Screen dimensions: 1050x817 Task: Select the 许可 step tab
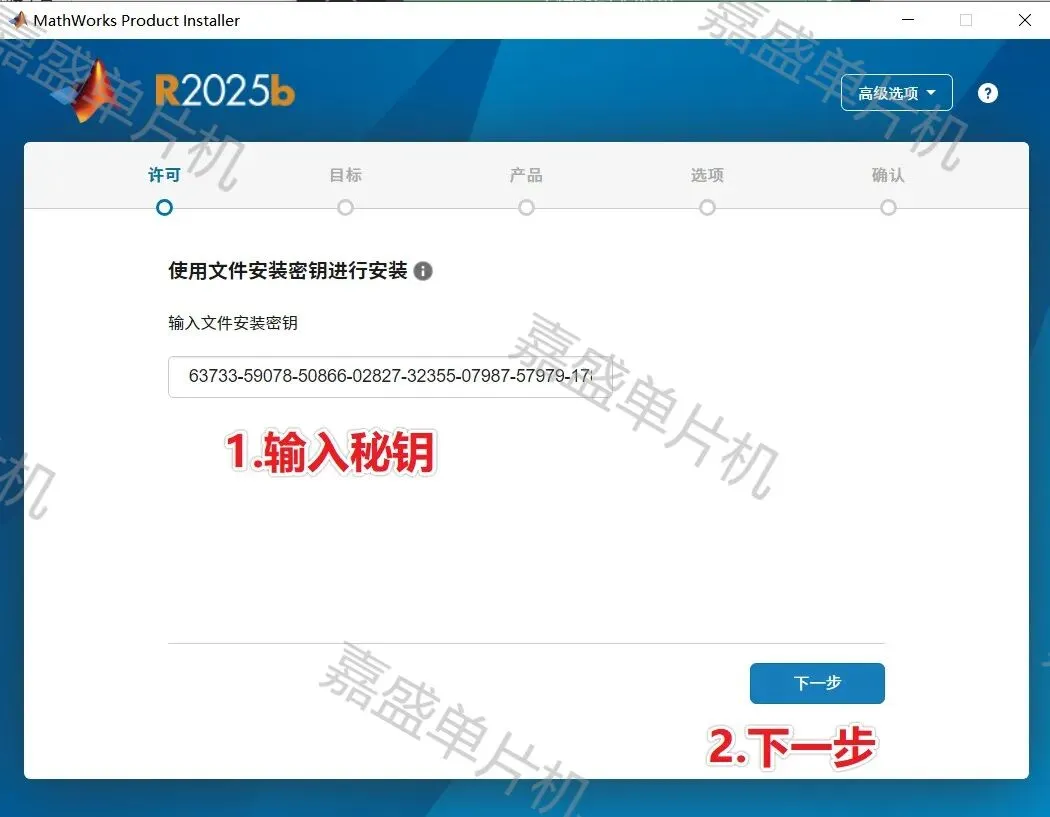pyautogui.click(x=164, y=175)
